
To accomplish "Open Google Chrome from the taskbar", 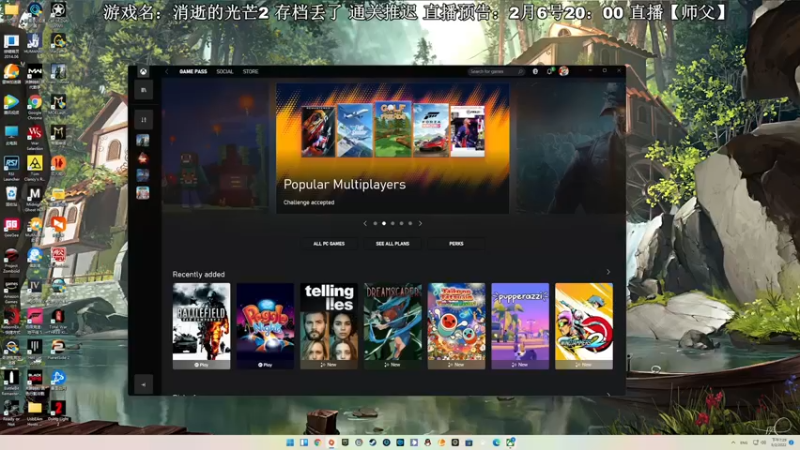I will [317, 442].
